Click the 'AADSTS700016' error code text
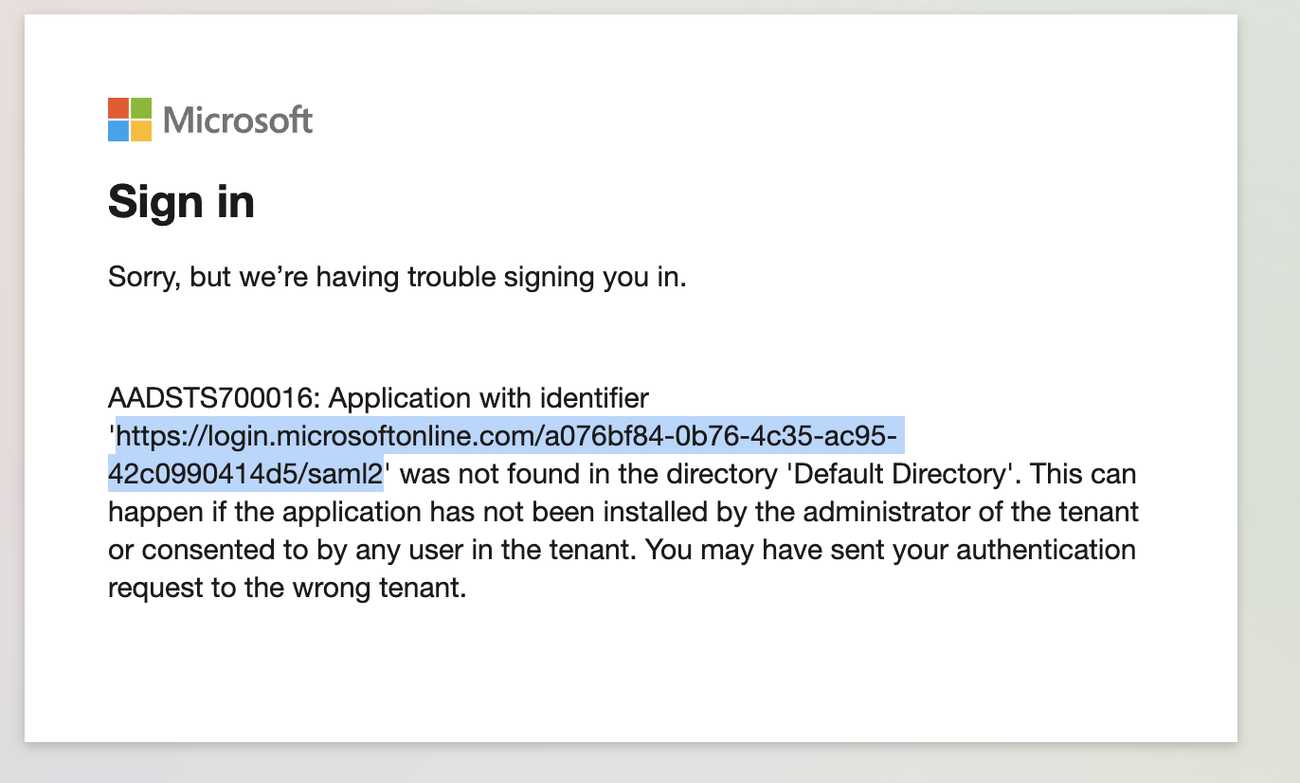This screenshot has height=783, width=1300. click(x=210, y=398)
